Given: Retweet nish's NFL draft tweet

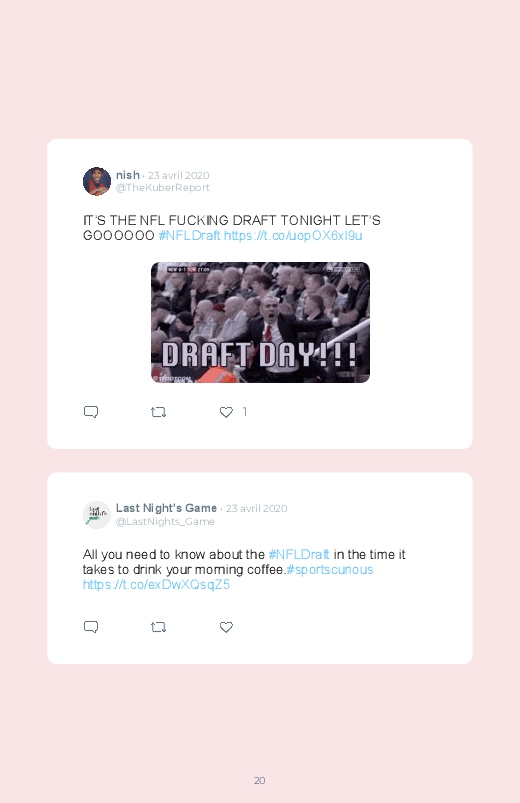Looking at the screenshot, I should point(158,412).
